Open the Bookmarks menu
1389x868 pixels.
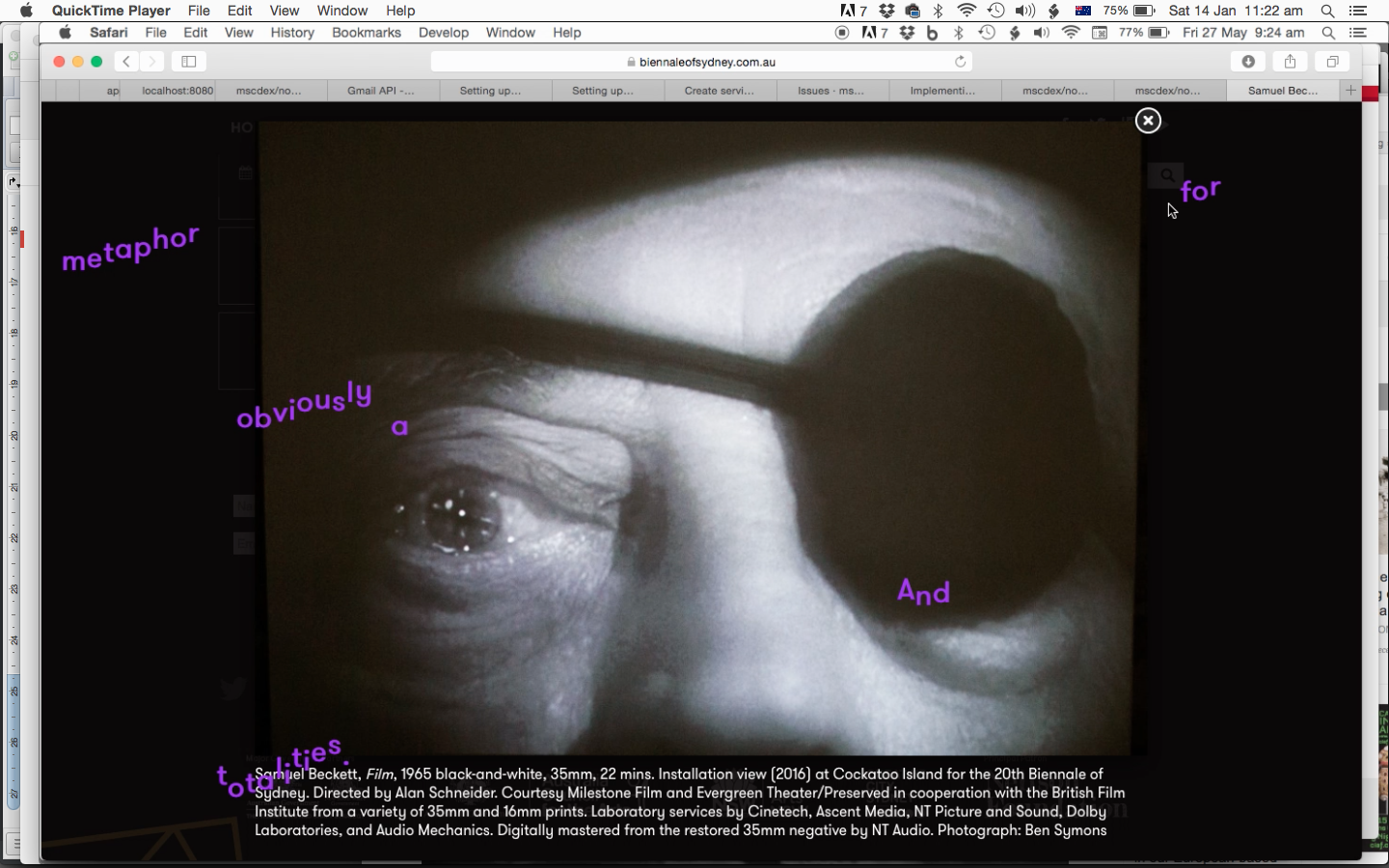(367, 33)
